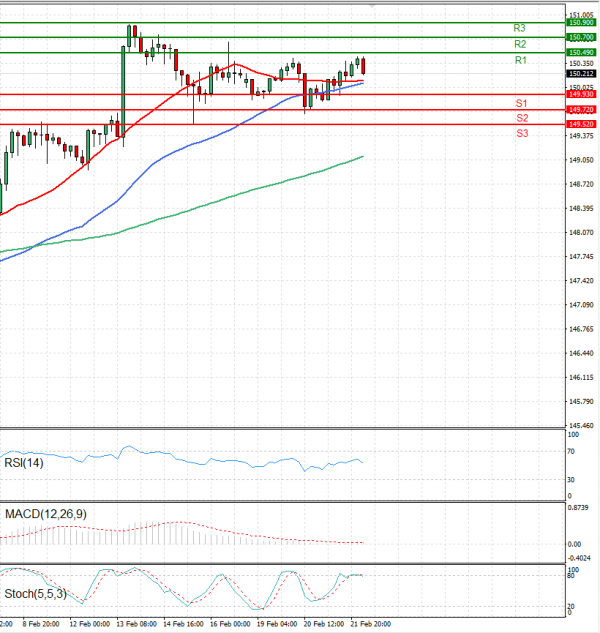Click the end of green moving average
This screenshot has width=600, height=633.
point(363,157)
